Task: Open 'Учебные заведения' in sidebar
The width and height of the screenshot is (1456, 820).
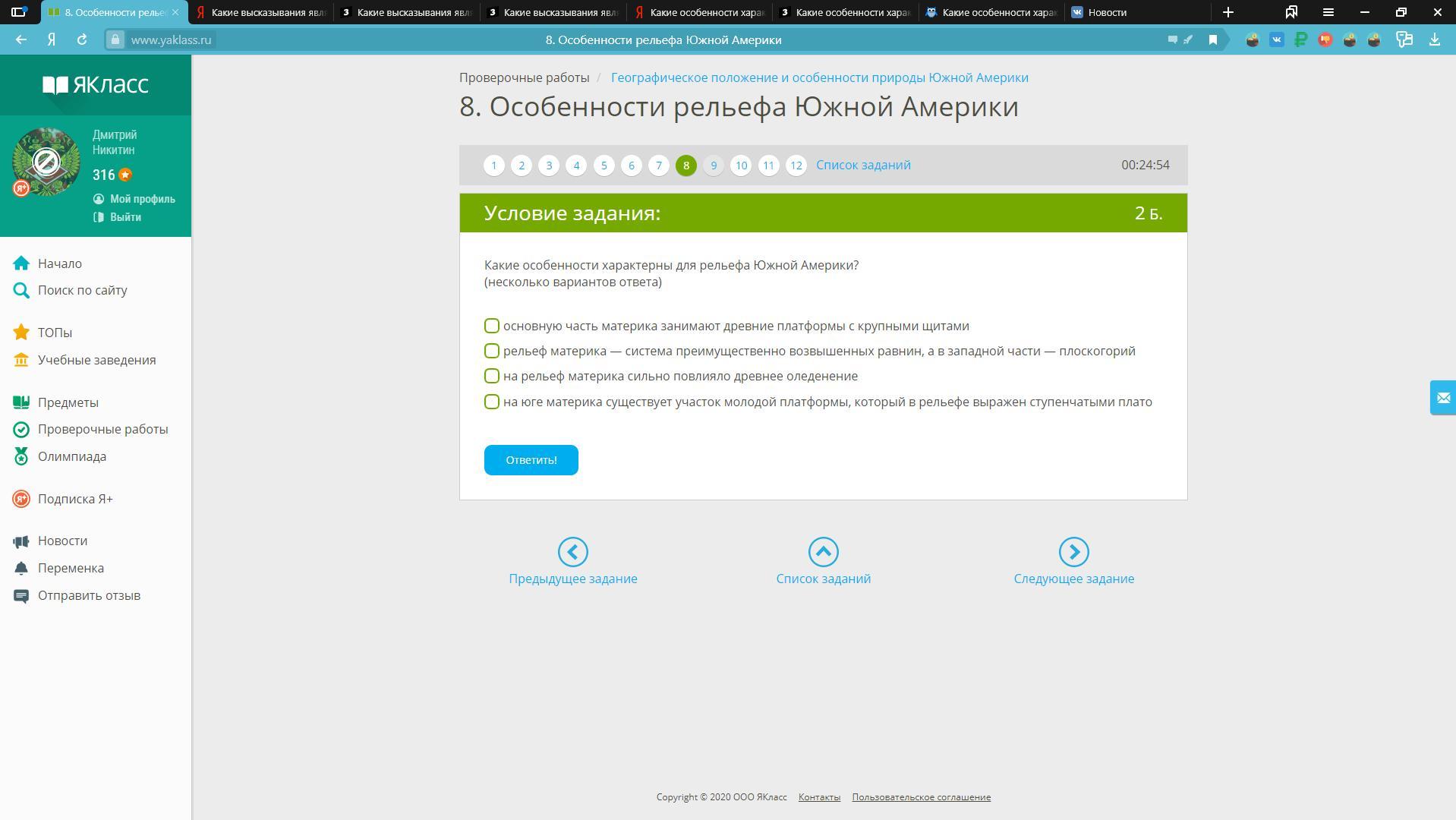Action: pyautogui.click(x=84, y=360)
